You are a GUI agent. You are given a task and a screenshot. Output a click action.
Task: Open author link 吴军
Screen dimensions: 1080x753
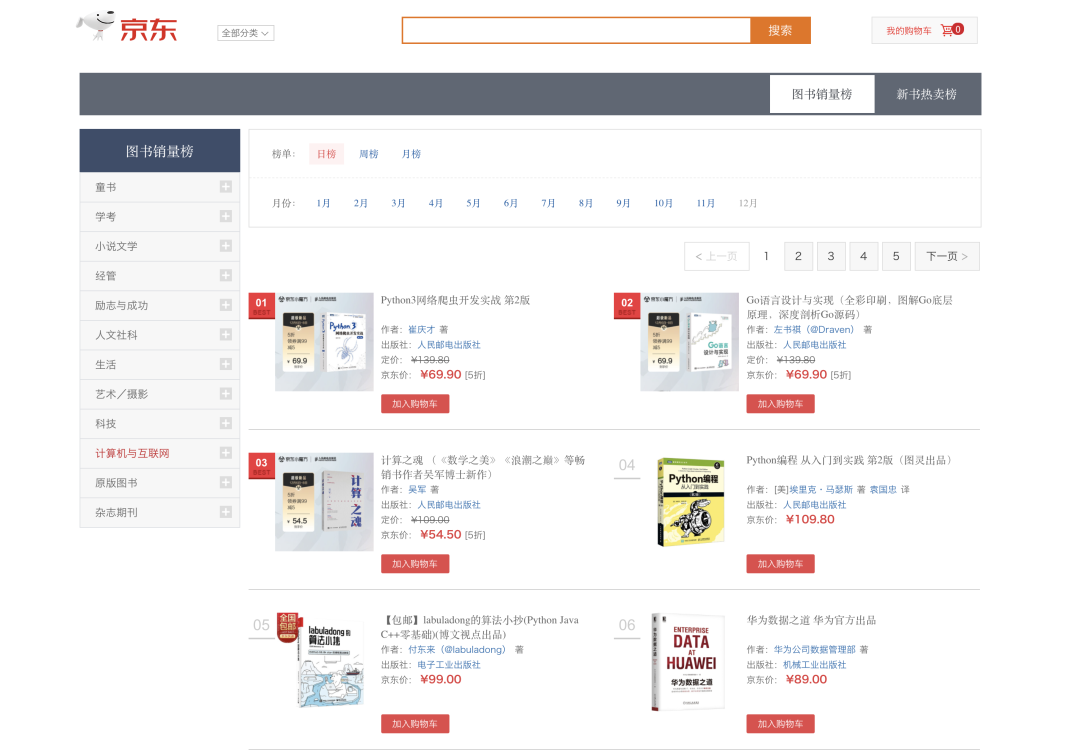click(x=417, y=490)
